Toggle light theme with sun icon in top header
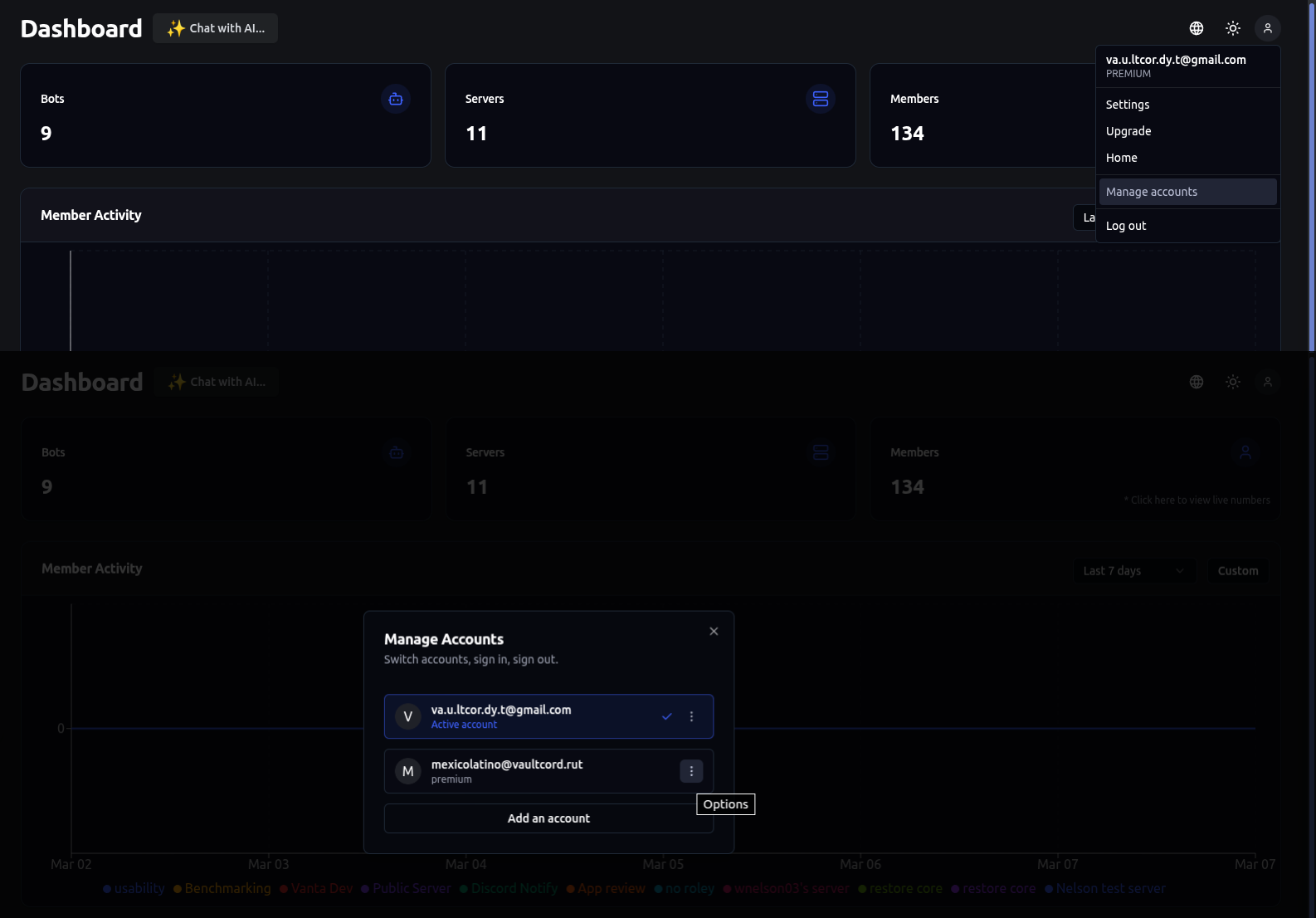The width and height of the screenshot is (1316, 918). coord(1233,28)
